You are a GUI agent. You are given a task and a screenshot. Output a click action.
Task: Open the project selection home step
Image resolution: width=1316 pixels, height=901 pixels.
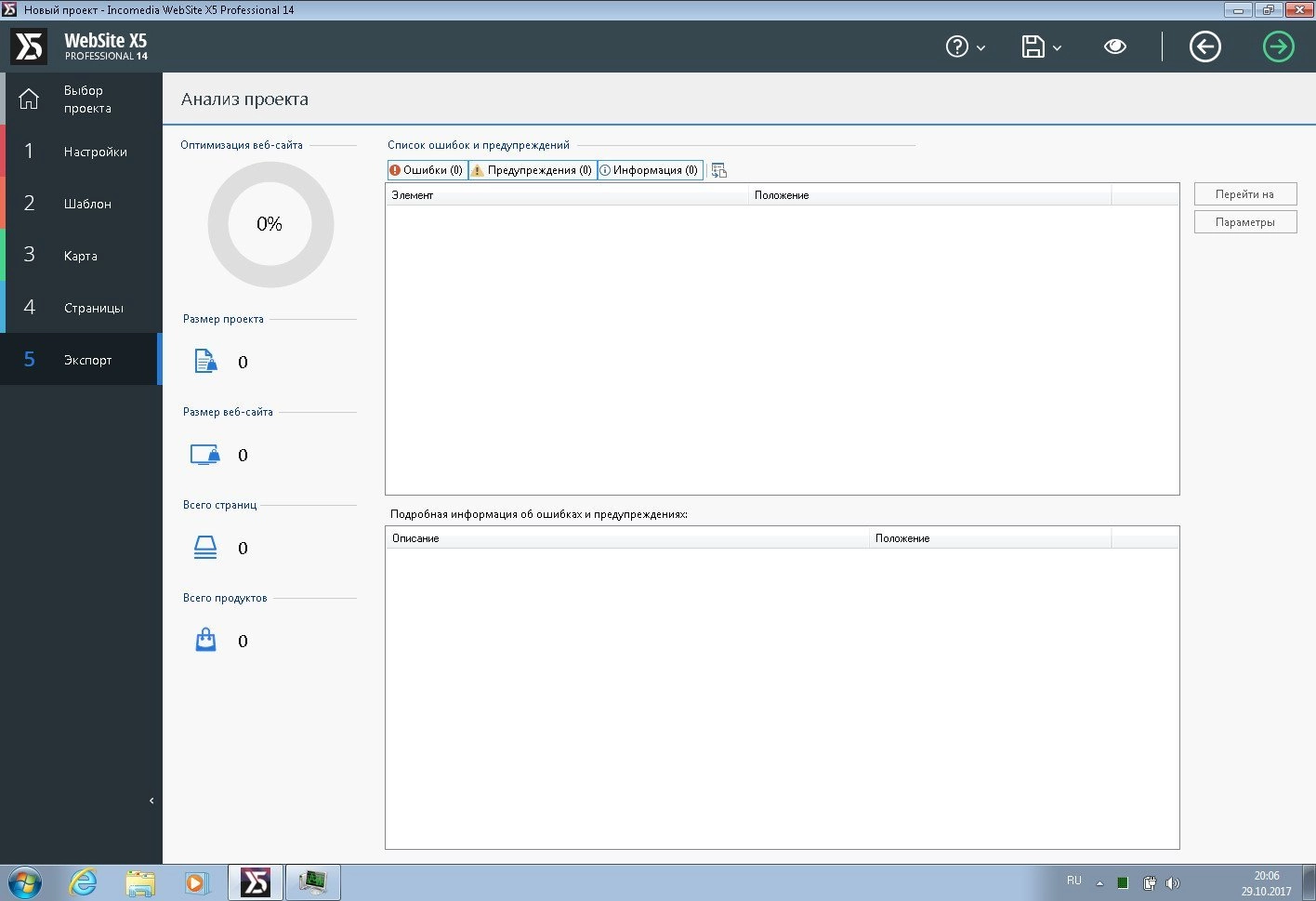[x=81, y=99]
